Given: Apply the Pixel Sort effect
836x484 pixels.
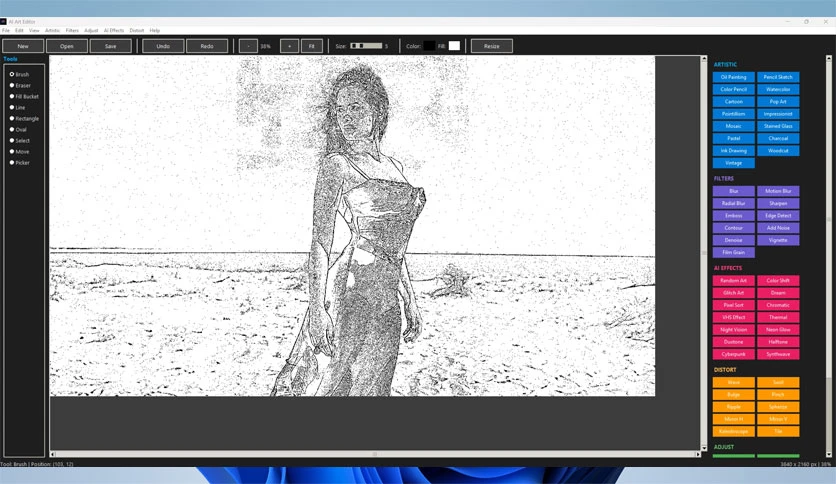Looking at the screenshot, I should pyautogui.click(x=734, y=305).
